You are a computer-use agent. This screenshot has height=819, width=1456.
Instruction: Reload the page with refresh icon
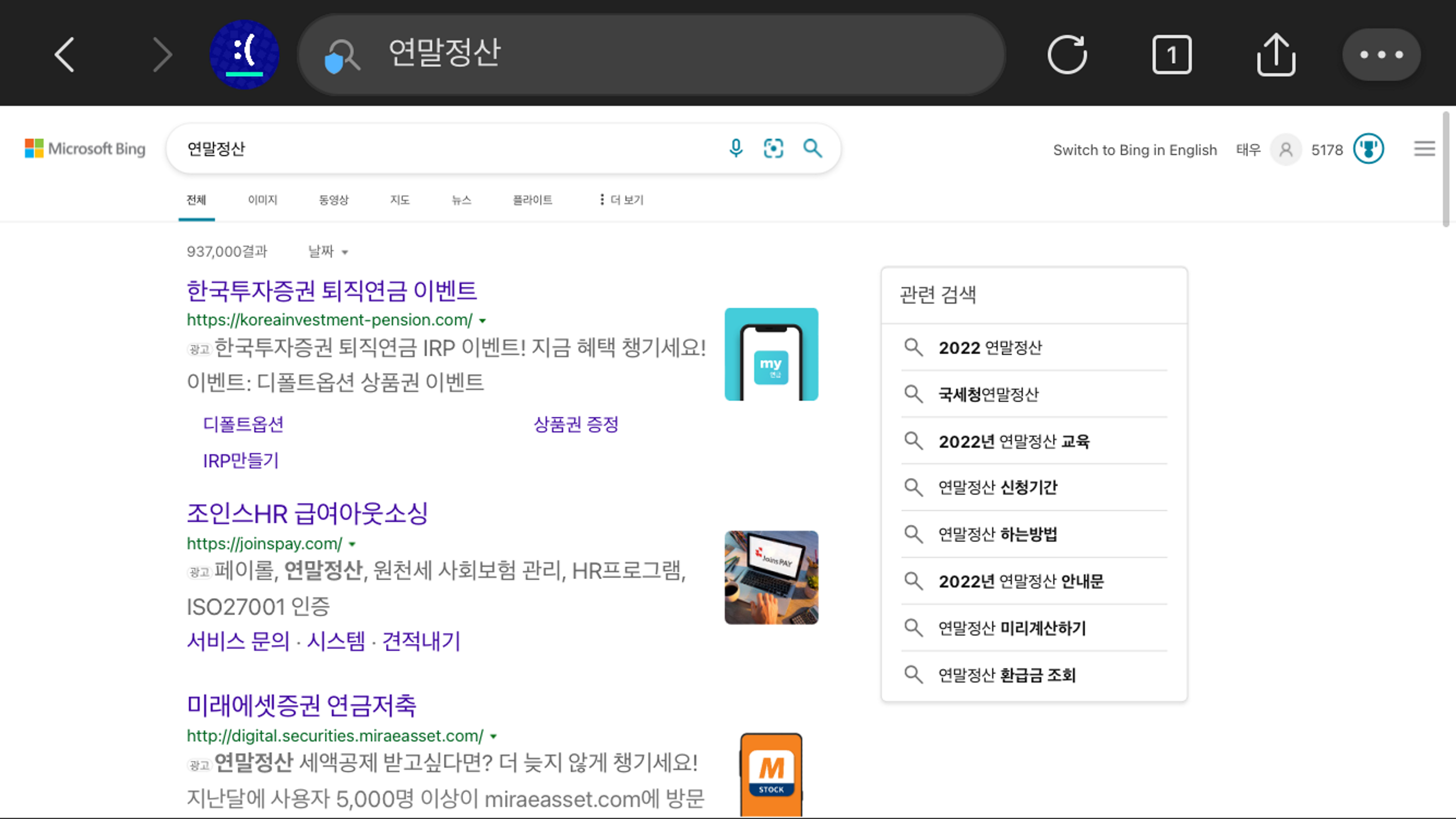1066,55
